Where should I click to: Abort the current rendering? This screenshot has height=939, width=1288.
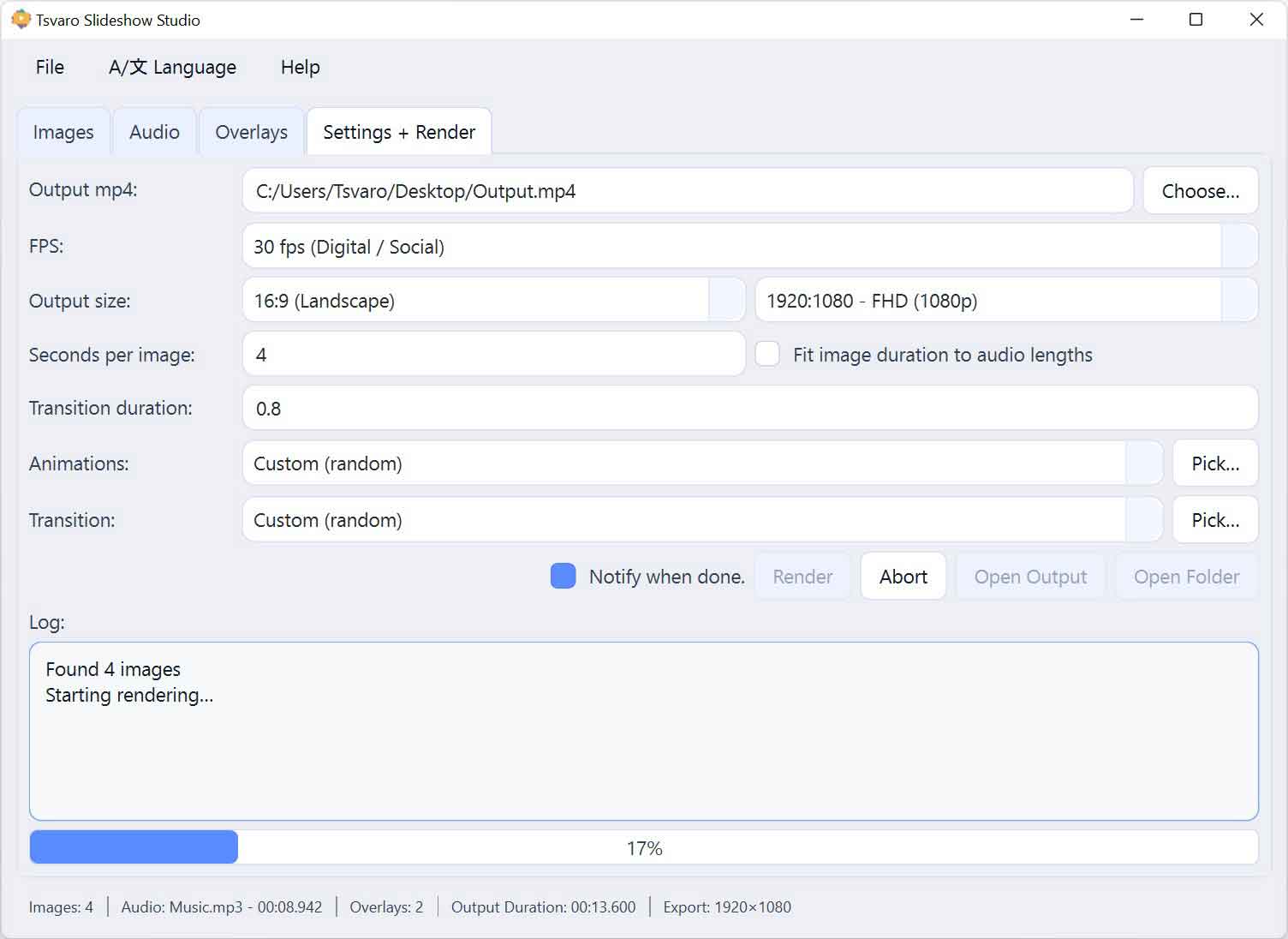coord(903,577)
